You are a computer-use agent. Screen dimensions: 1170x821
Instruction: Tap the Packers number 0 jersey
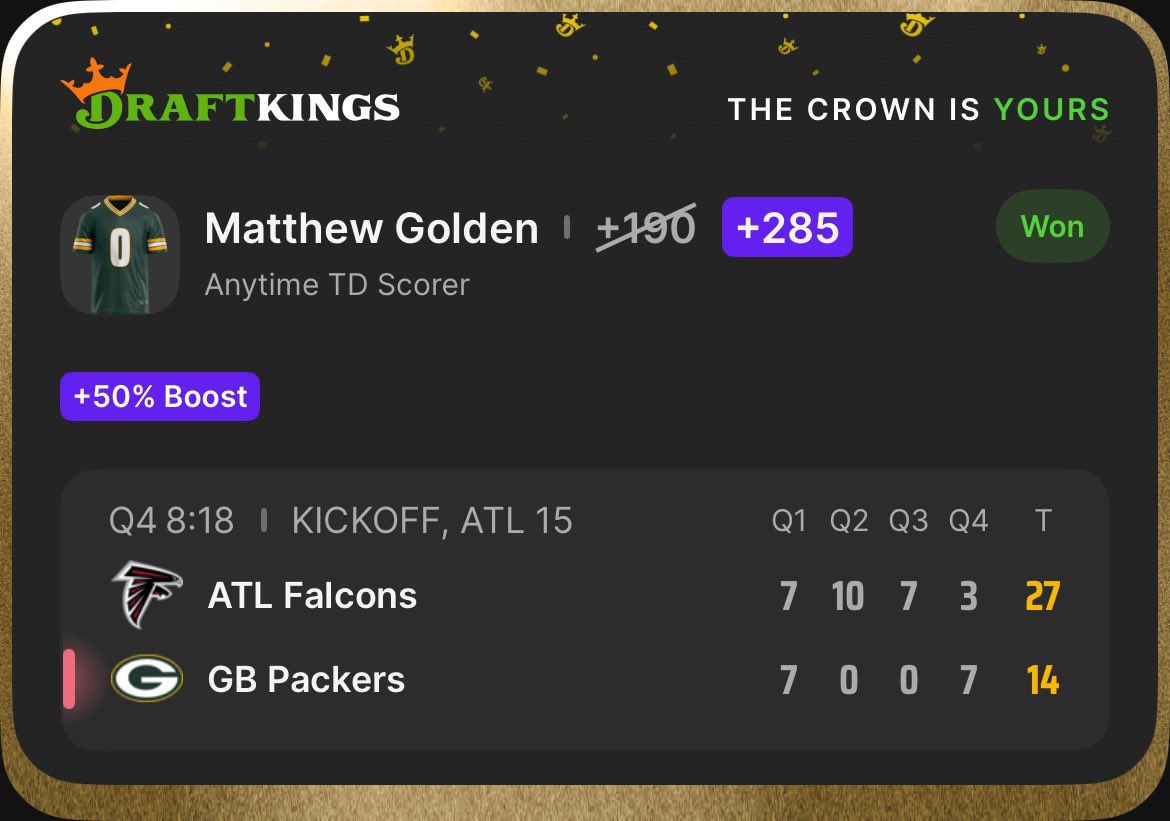coord(120,255)
